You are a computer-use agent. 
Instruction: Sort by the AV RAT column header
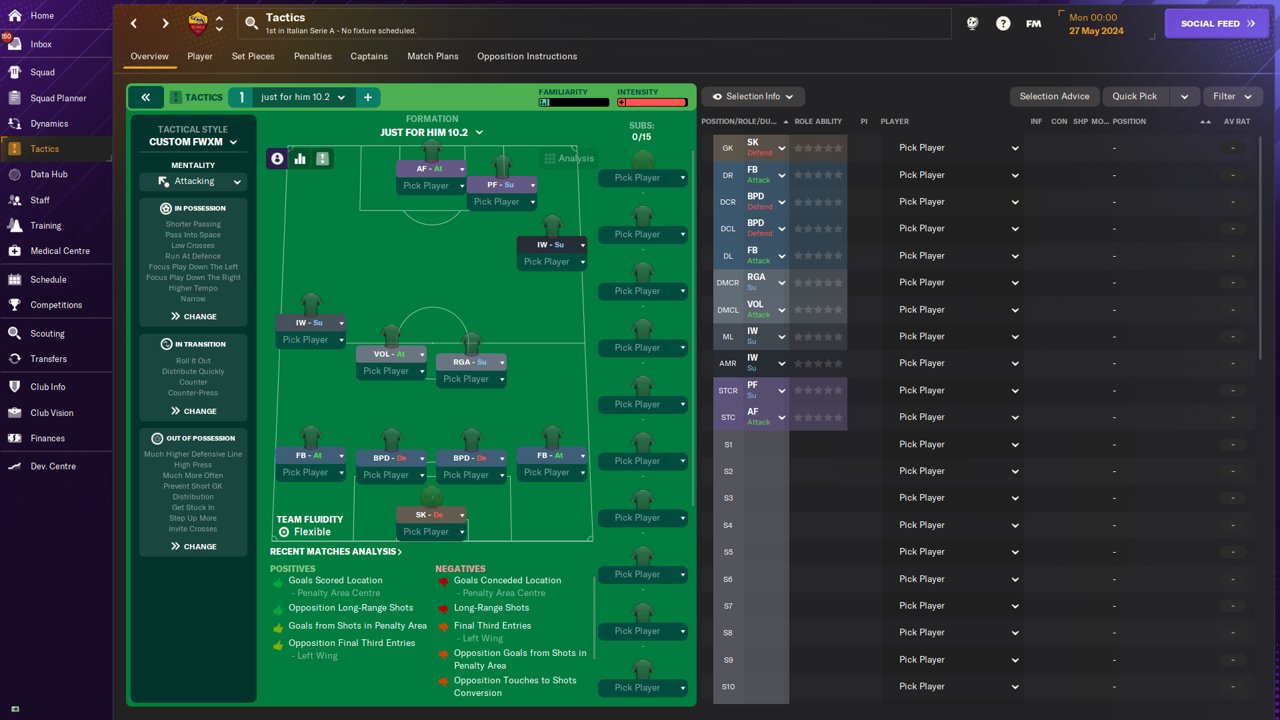point(1236,122)
